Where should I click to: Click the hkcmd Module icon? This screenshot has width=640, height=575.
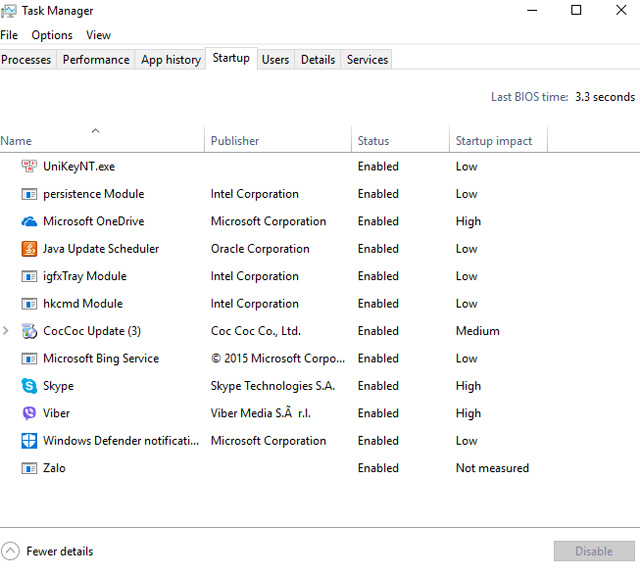tap(29, 304)
